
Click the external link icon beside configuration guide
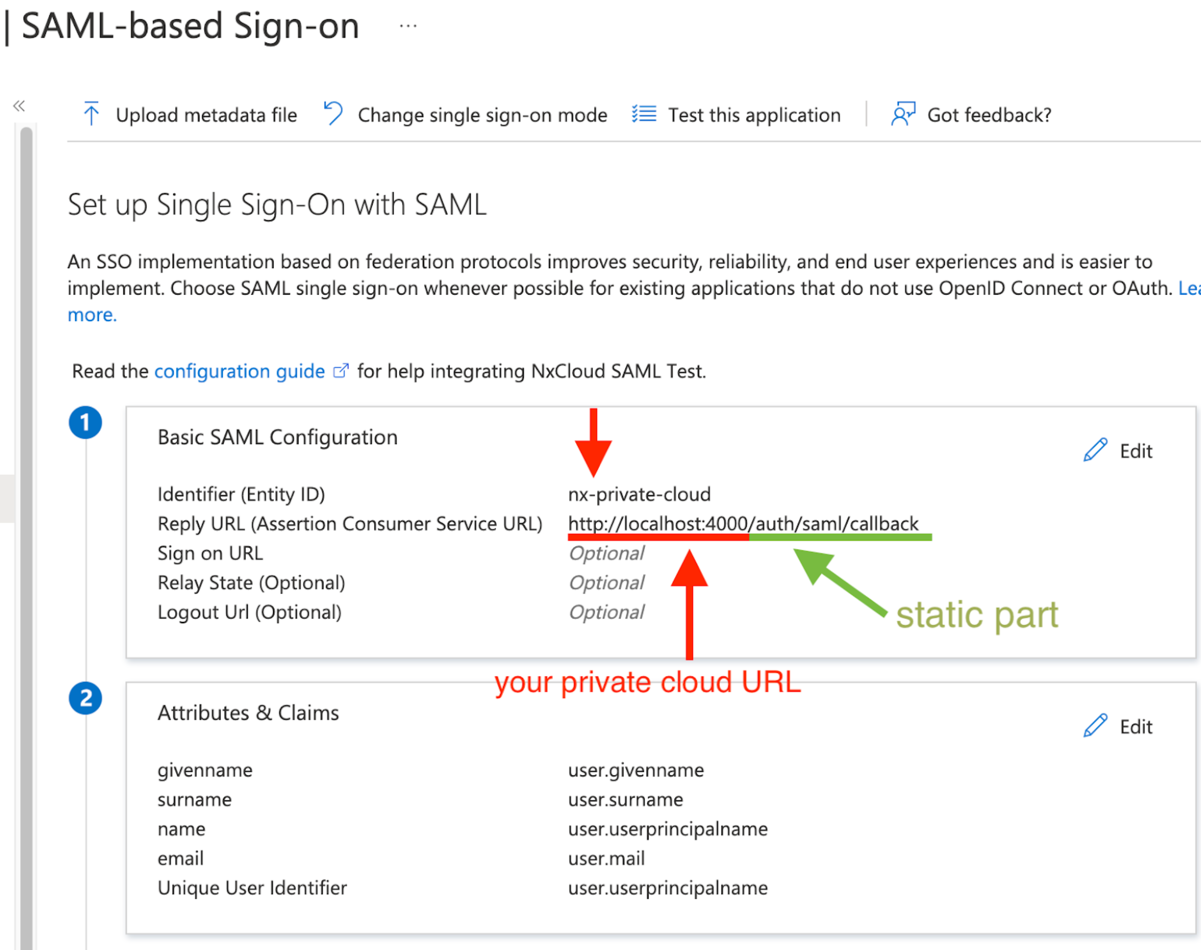(341, 371)
